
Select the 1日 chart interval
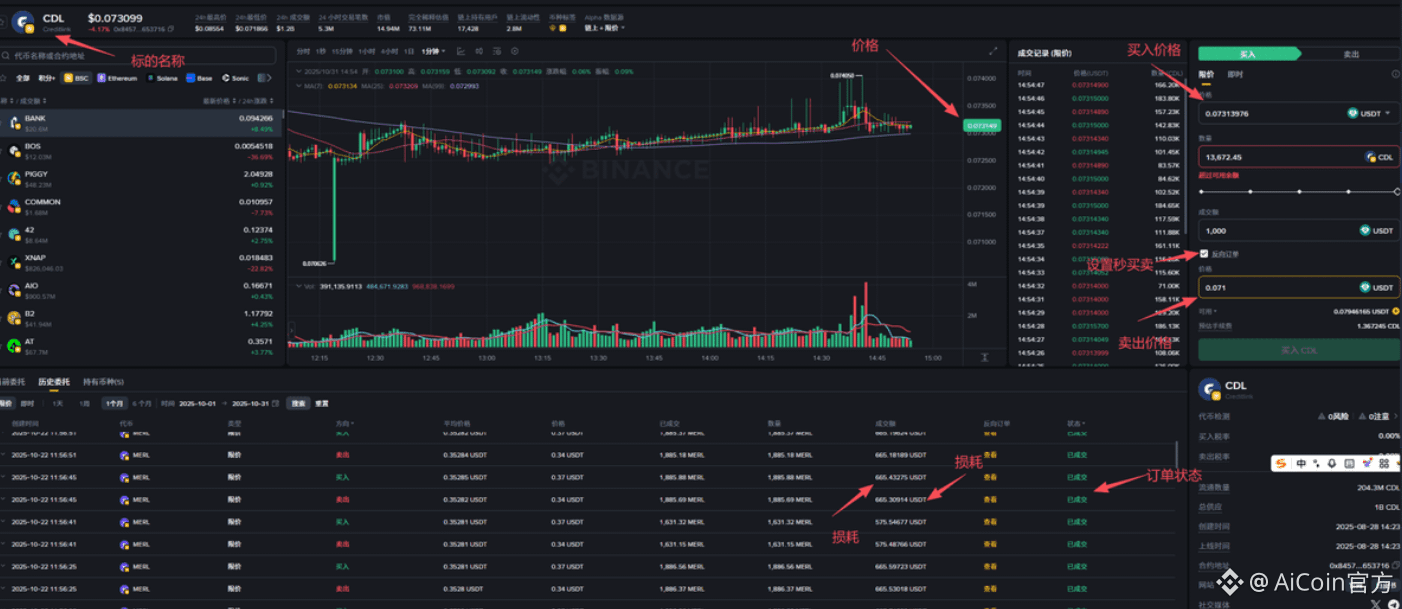[x=408, y=51]
